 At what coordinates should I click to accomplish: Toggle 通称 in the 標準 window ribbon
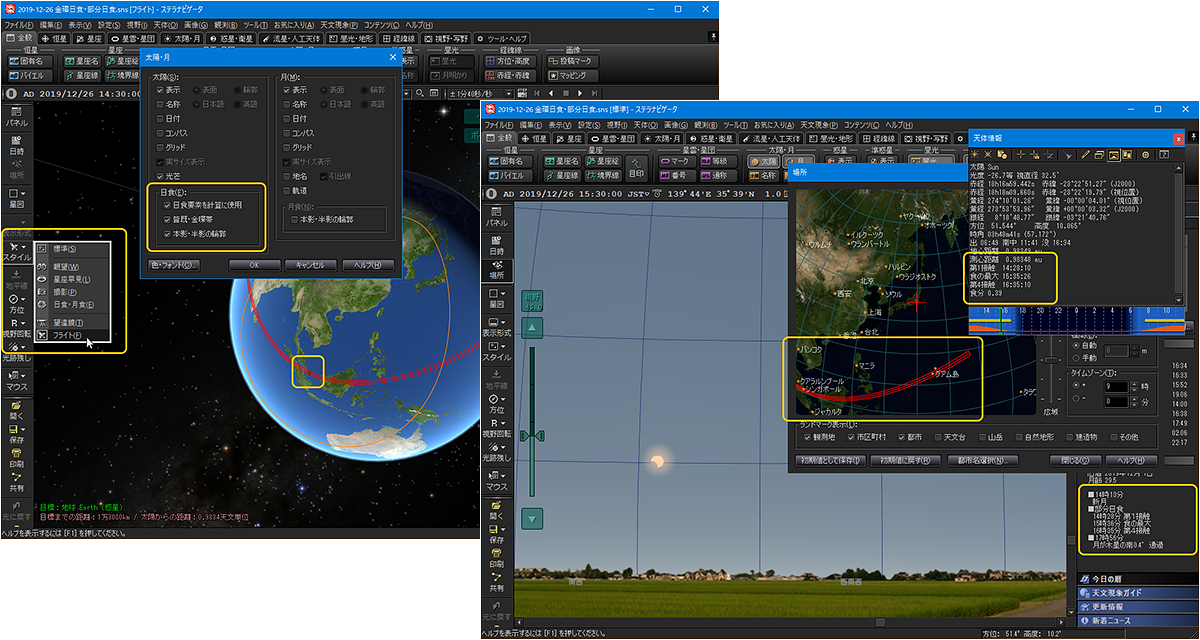coord(718,174)
